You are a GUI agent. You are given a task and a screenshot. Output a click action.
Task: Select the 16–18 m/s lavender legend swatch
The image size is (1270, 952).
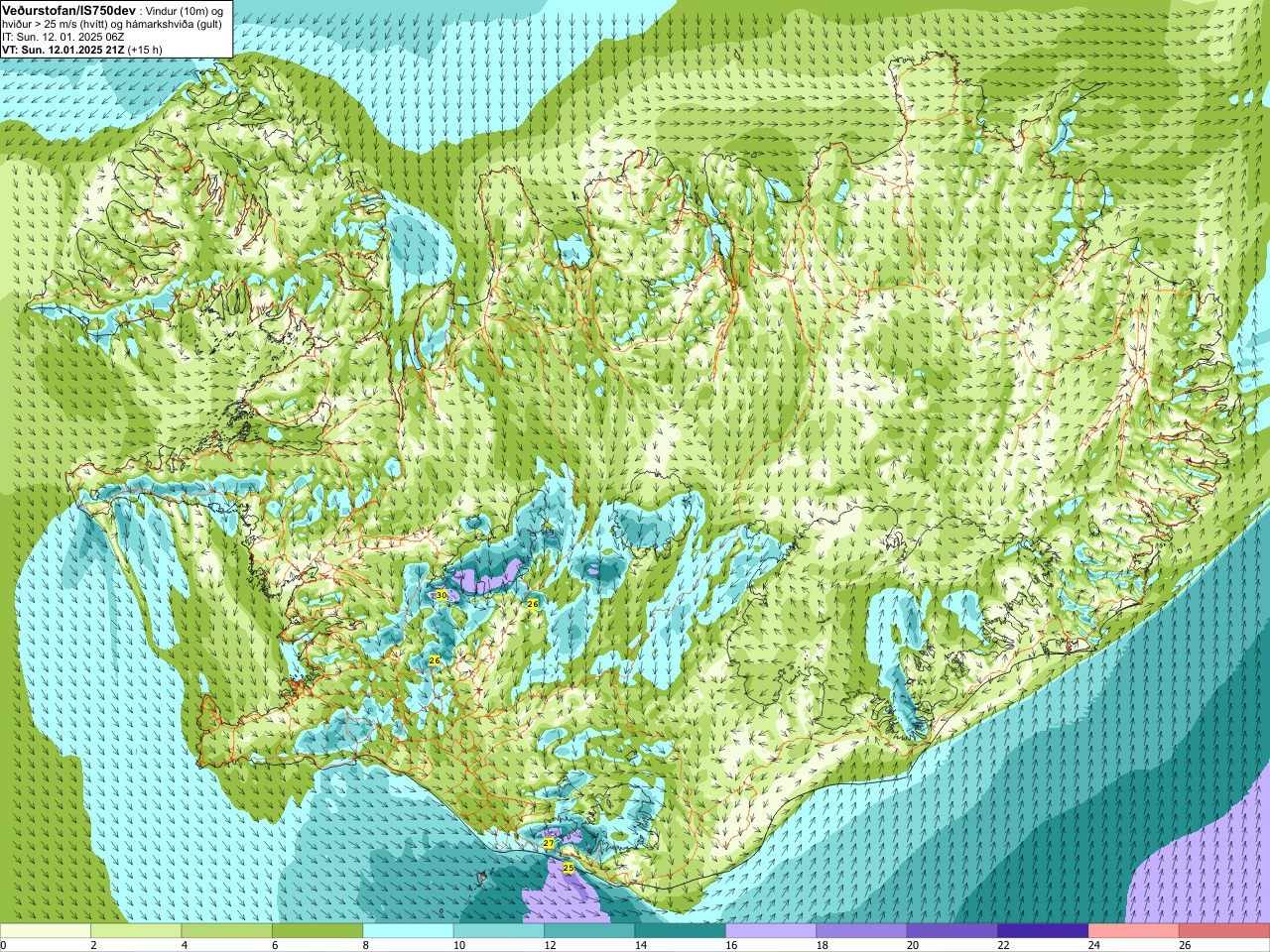771,931
